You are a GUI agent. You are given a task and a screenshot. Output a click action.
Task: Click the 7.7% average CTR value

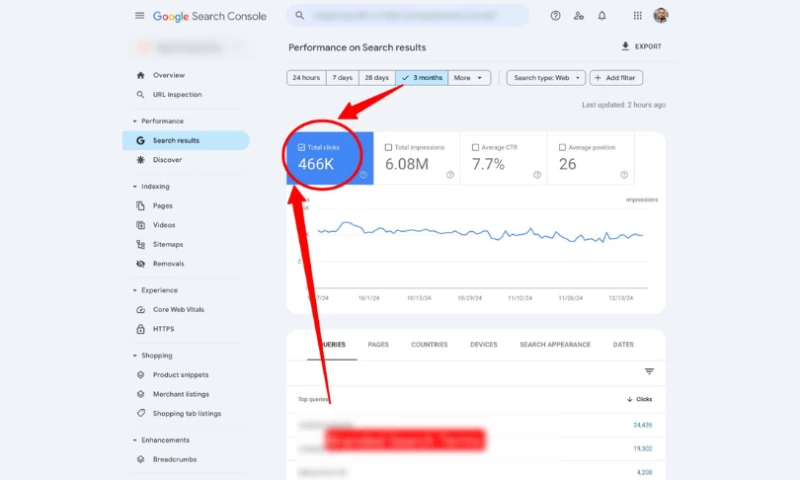point(488,164)
